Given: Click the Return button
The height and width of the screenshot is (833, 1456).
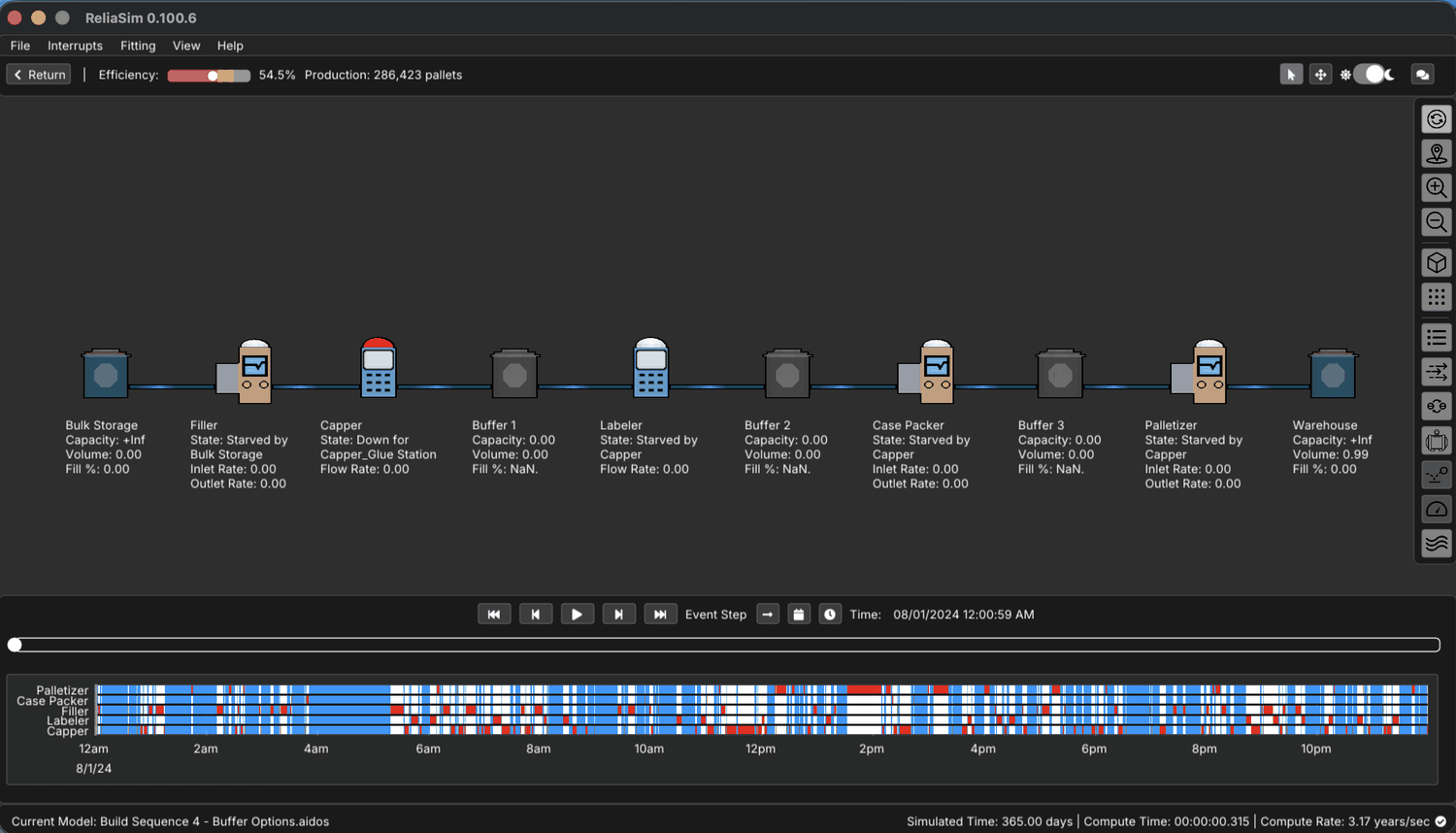Looking at the screenshot, I should click(x=39, y=75).
